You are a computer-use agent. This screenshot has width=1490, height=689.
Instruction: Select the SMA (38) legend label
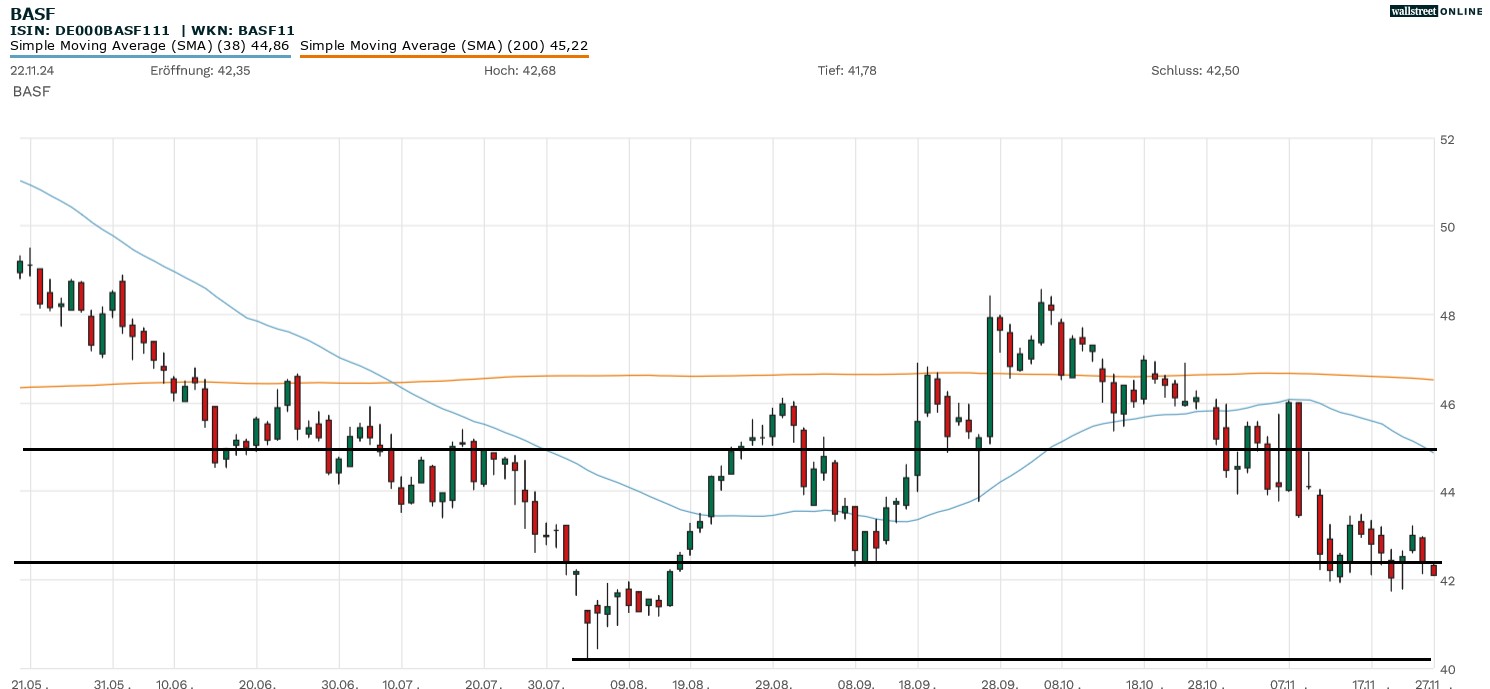[150, 45]
